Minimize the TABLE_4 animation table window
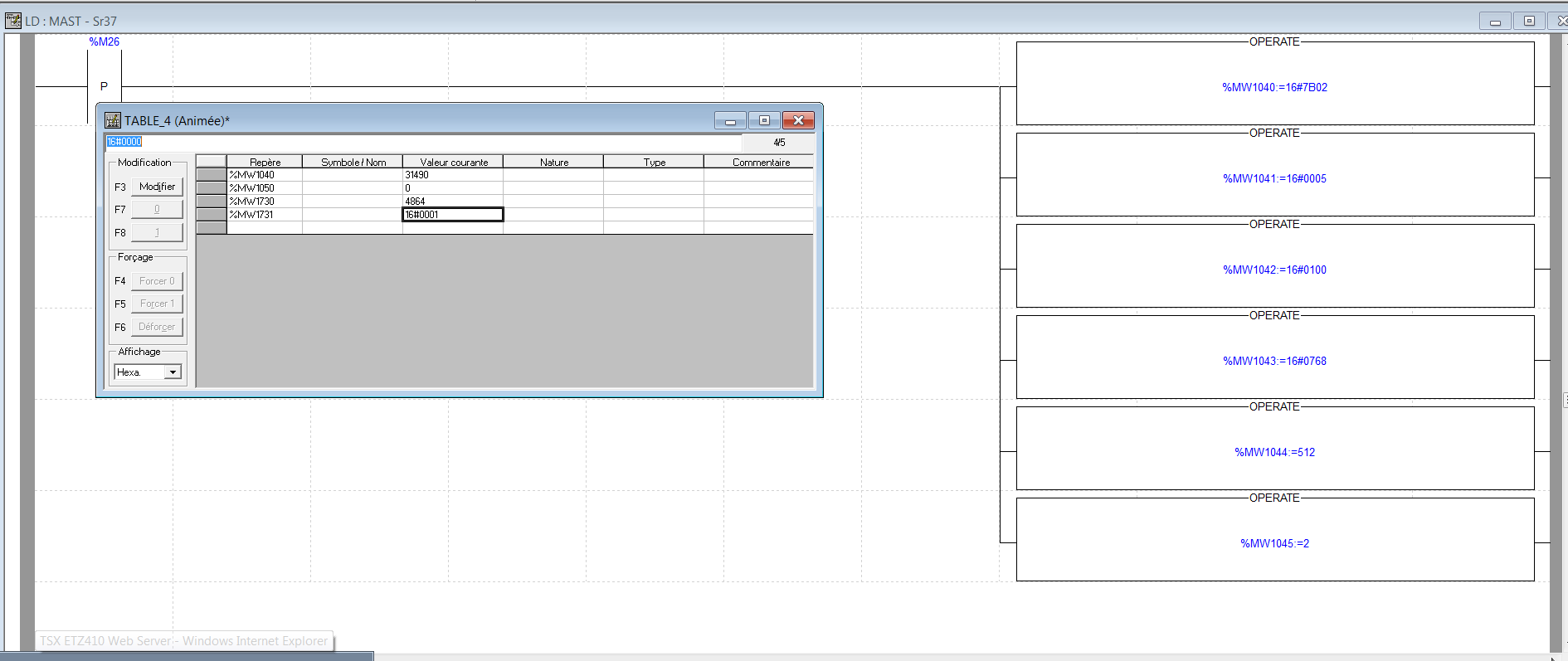 point(730,121)
